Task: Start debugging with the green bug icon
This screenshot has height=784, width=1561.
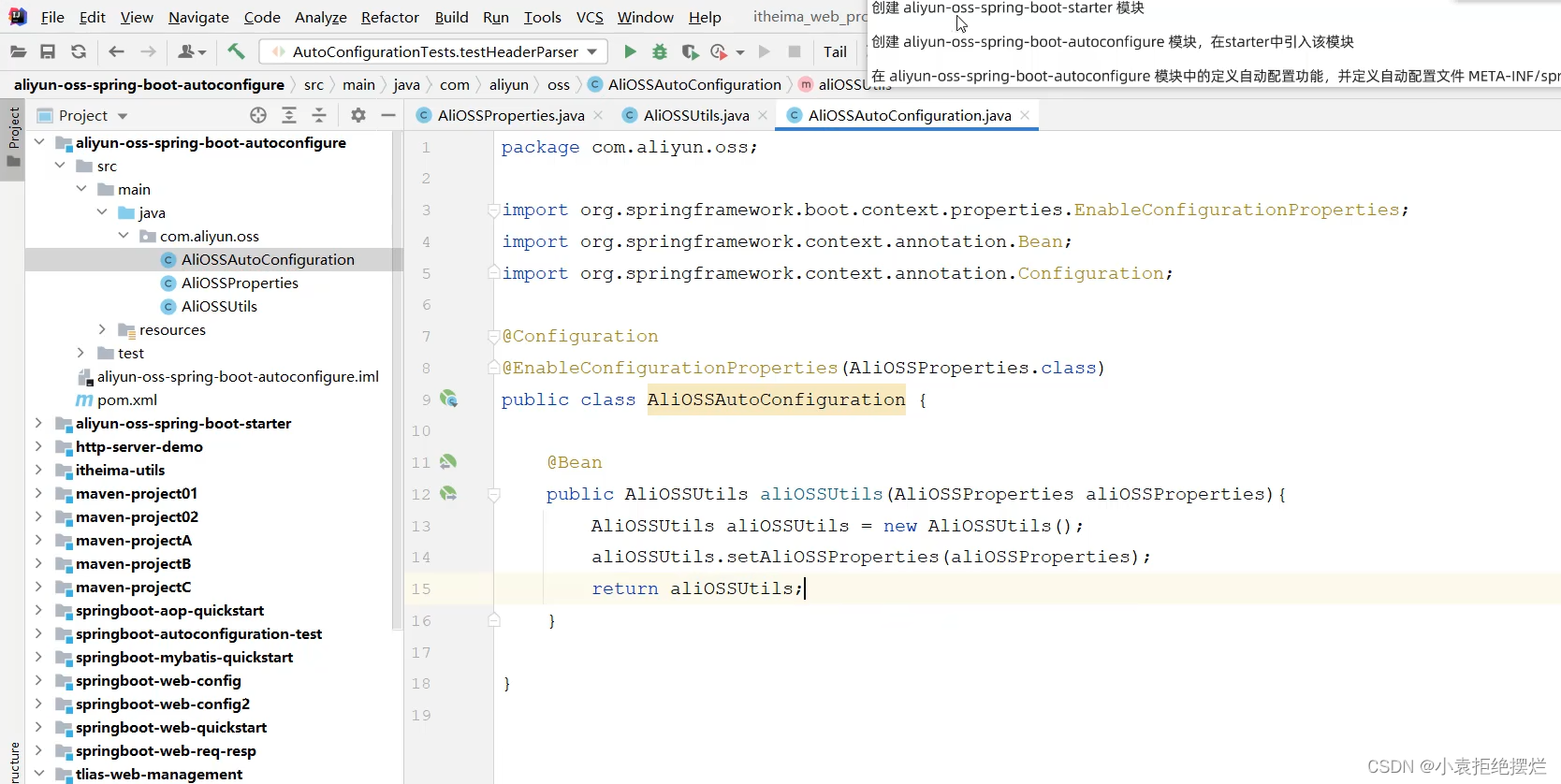Action: [x=660, y=51]
